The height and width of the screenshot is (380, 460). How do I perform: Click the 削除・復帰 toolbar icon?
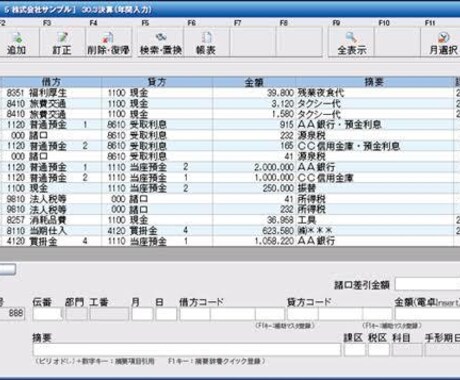(x=108, y=43)
